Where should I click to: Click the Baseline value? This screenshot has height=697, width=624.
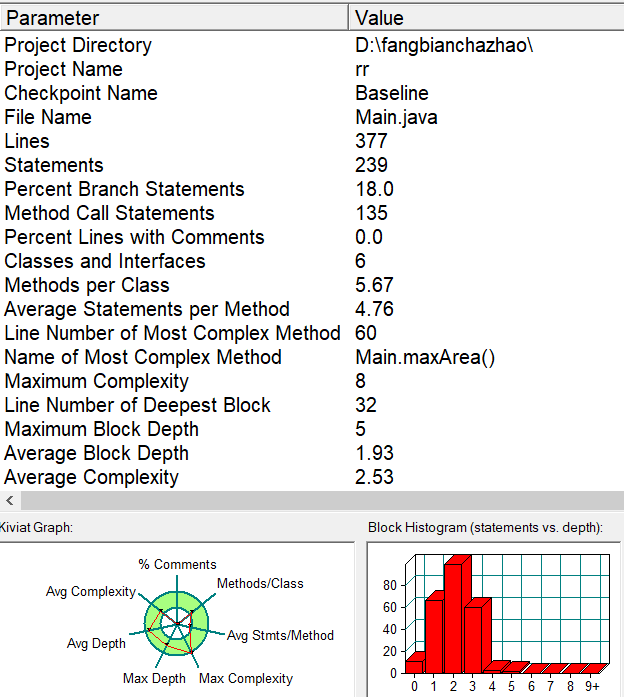392,93
